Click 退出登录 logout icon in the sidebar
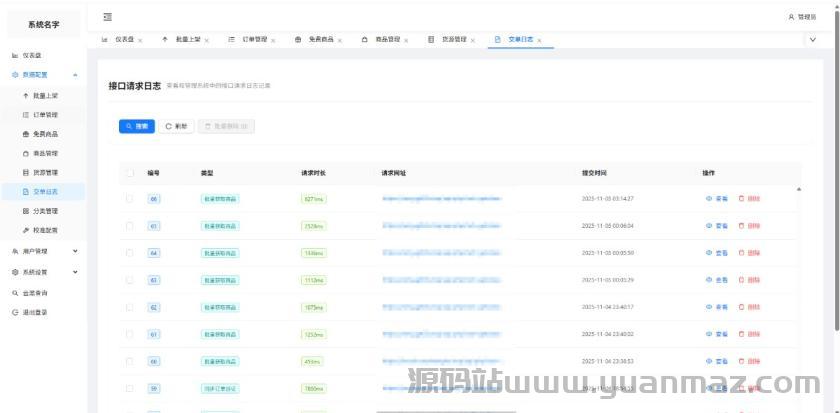 (x=14, y=312)
